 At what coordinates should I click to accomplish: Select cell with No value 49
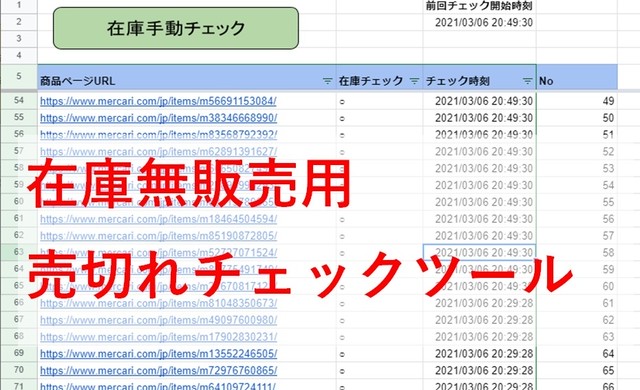click(577, 101)
